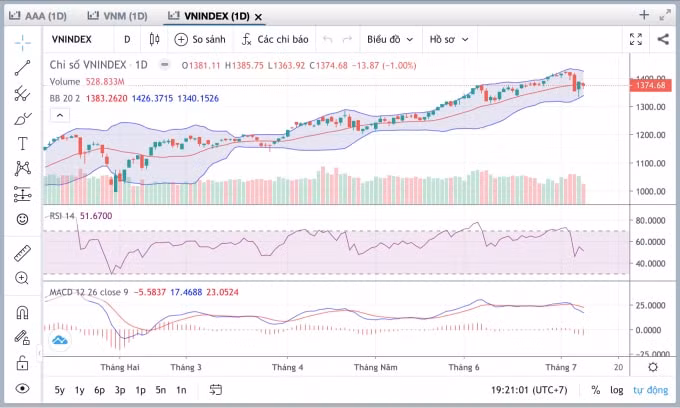The width and height of the screenshot is (680, 408).
Task: Select the 5n time range
Action: coord(160,390)
